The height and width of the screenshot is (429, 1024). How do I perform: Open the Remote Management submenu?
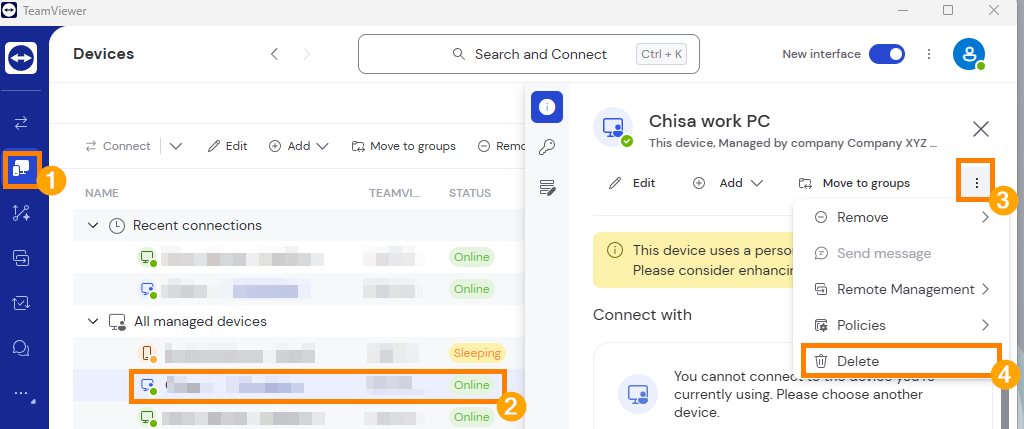click(902, 289)
